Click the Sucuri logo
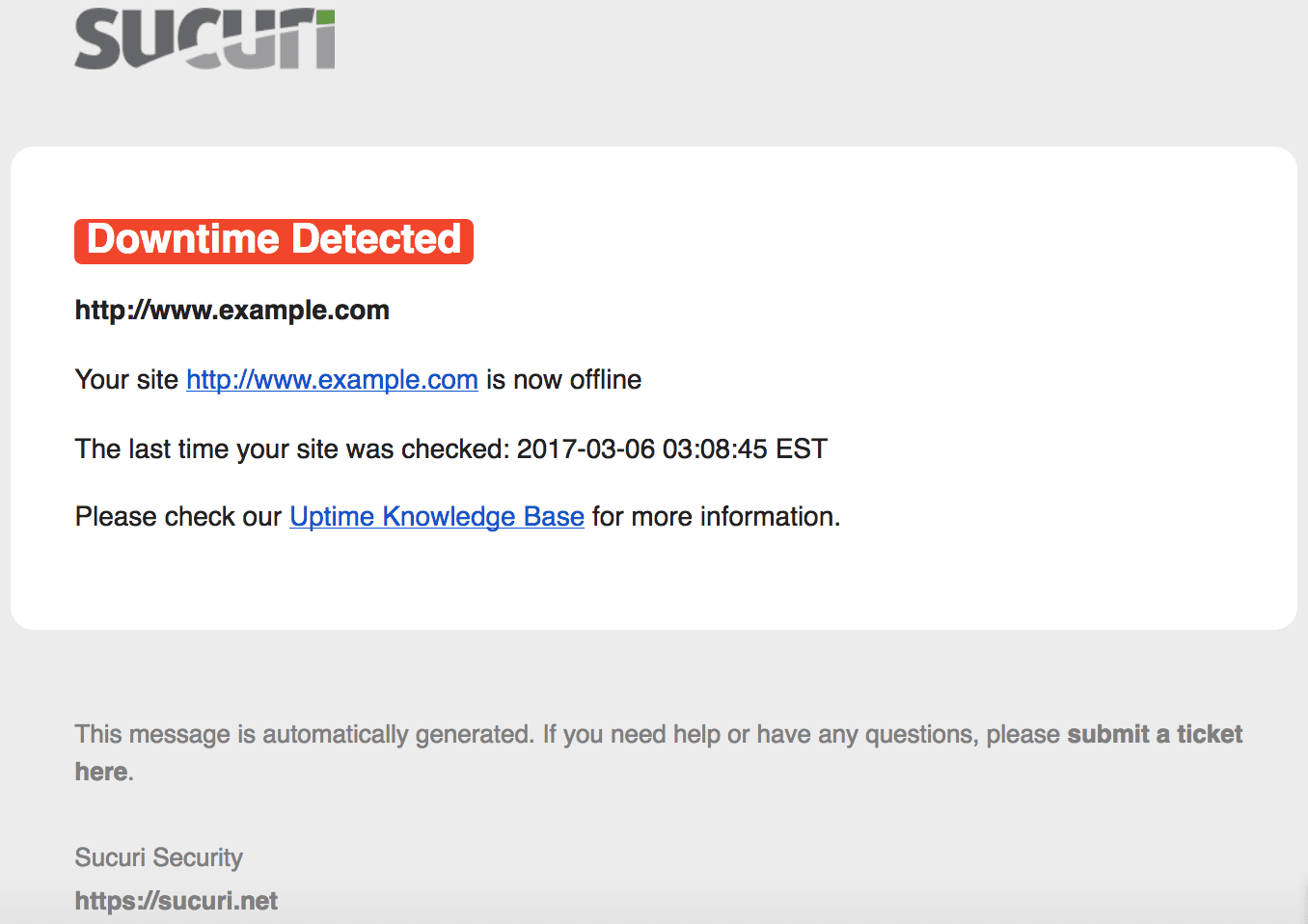Screen dimensions: 1308x924 [204, 39]
